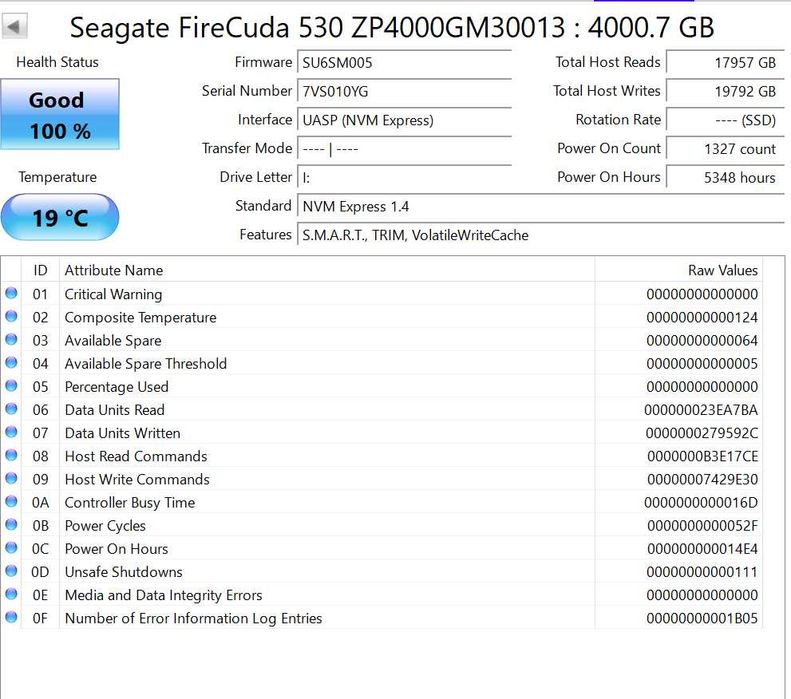Click the status dot for Number of Error Information Log Entries
Image resolution: width=791 pixels, height=699 pixels.
pos(11,617)
